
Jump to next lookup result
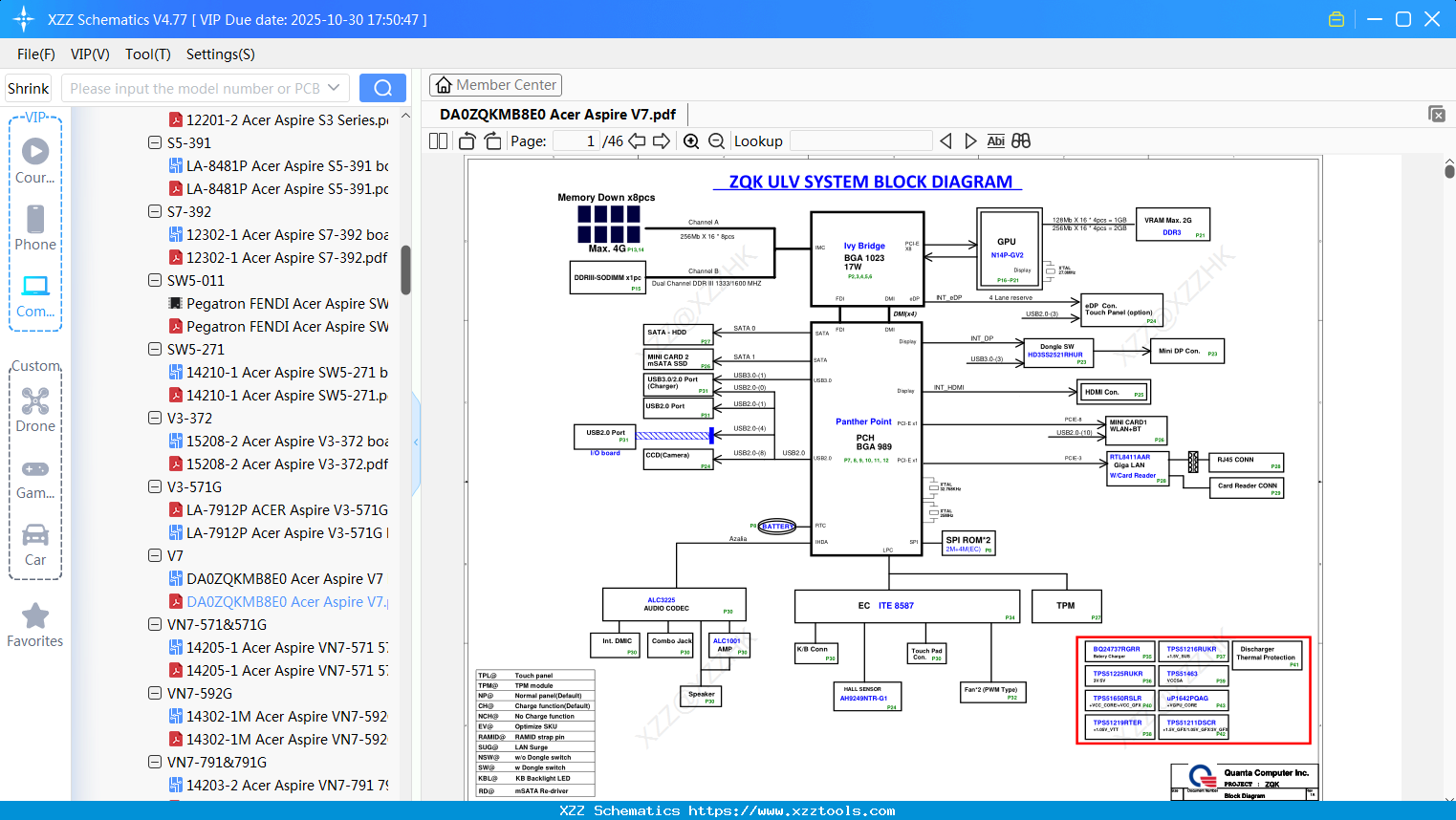(x=970, y=140)
